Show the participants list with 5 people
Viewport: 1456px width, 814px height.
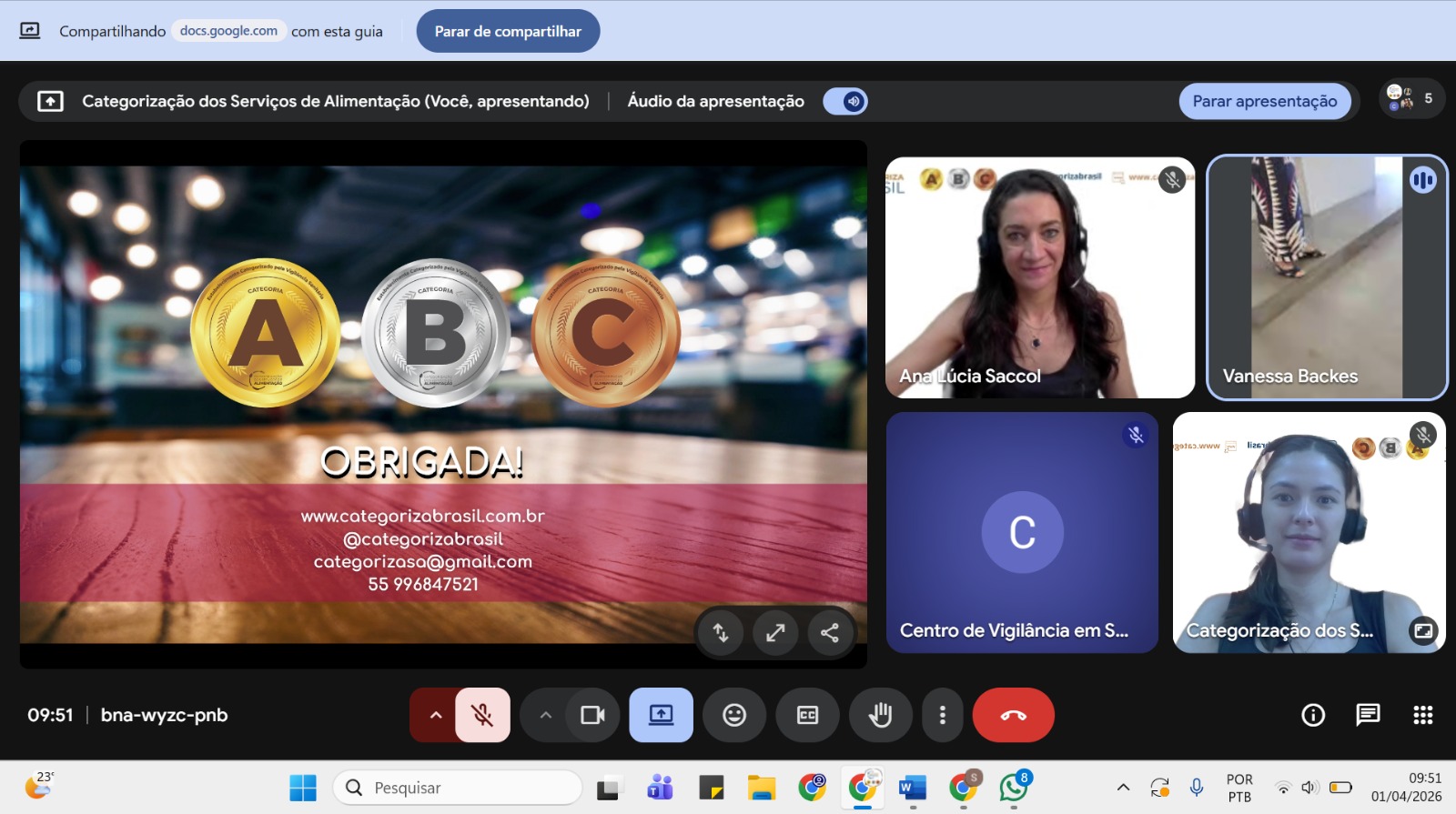[1411, 98]
